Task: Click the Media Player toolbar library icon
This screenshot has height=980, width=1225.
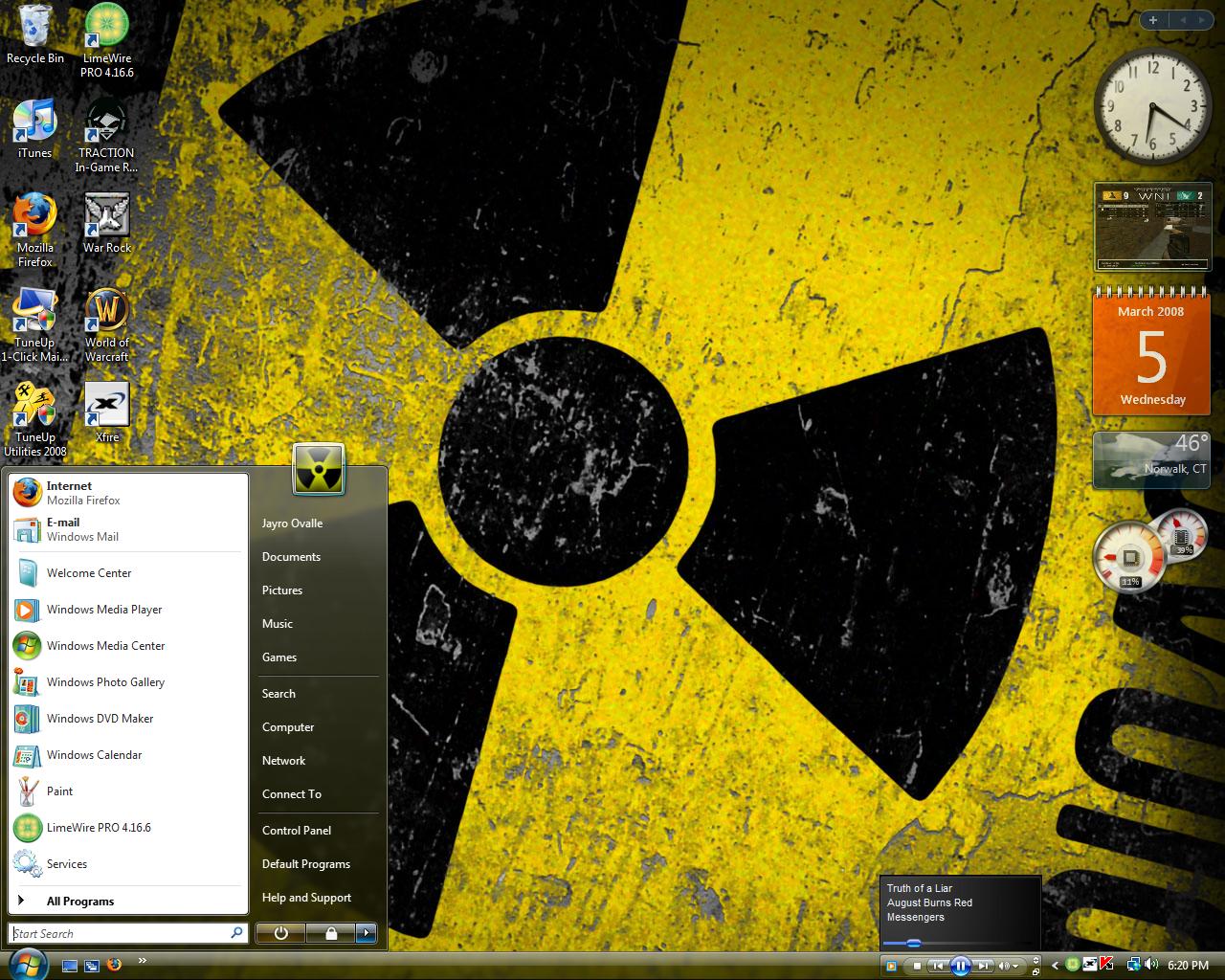Action: coord(891,966)
